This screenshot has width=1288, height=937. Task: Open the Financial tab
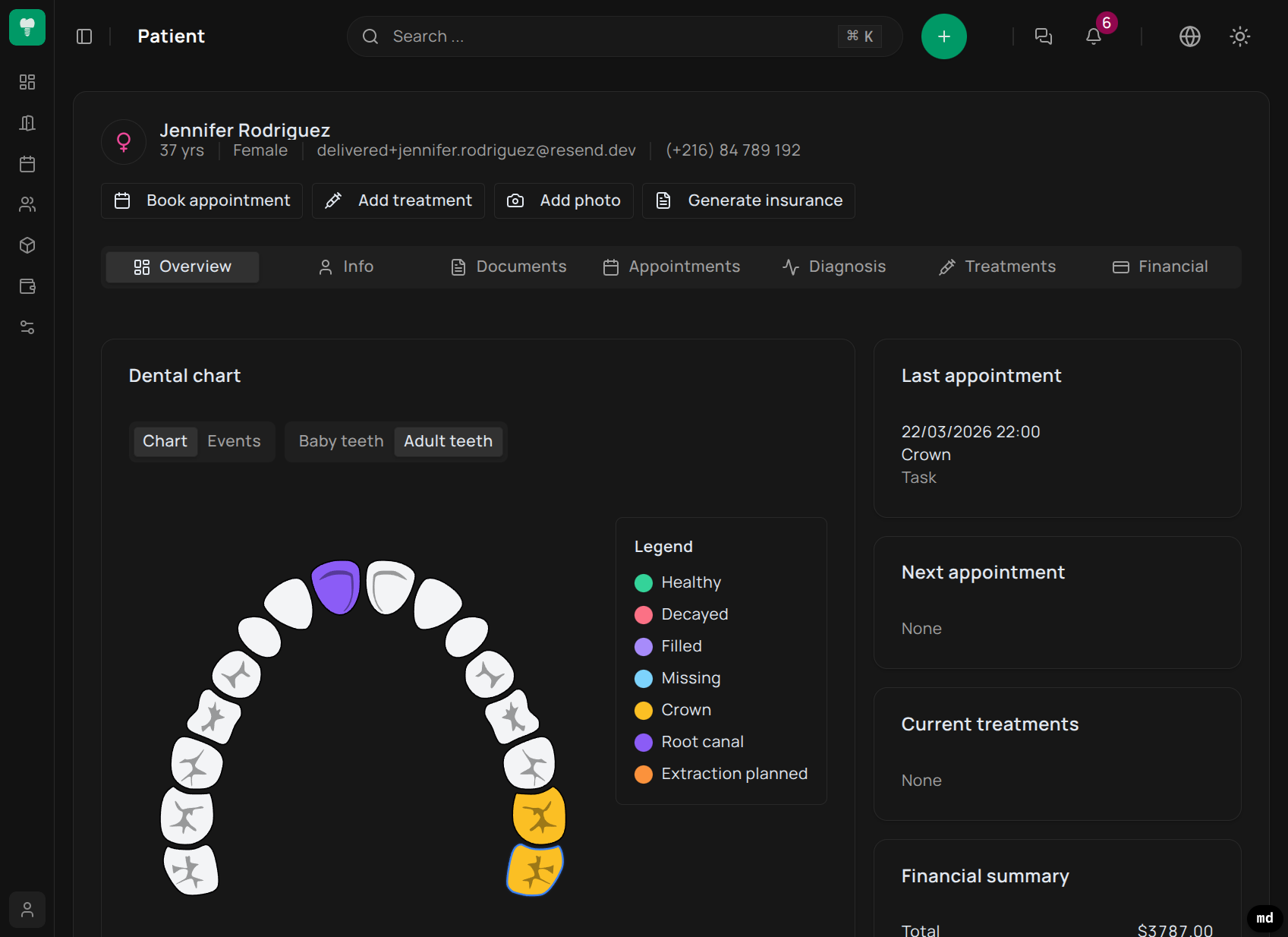1160,267
